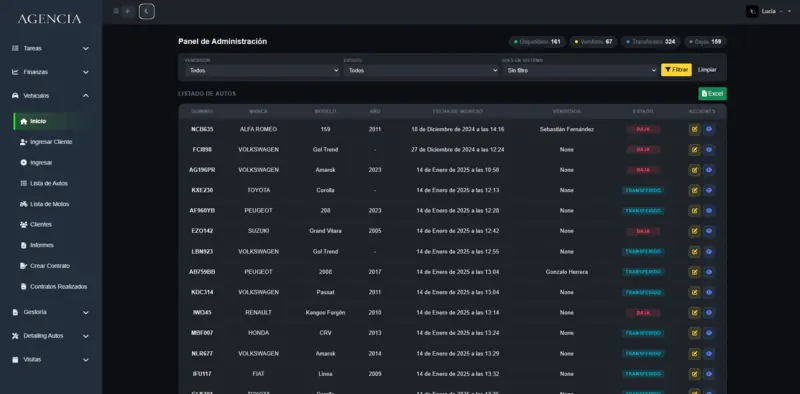
Task: View the AG196PR entry via eye icon
Action: (x=709, y=170)
